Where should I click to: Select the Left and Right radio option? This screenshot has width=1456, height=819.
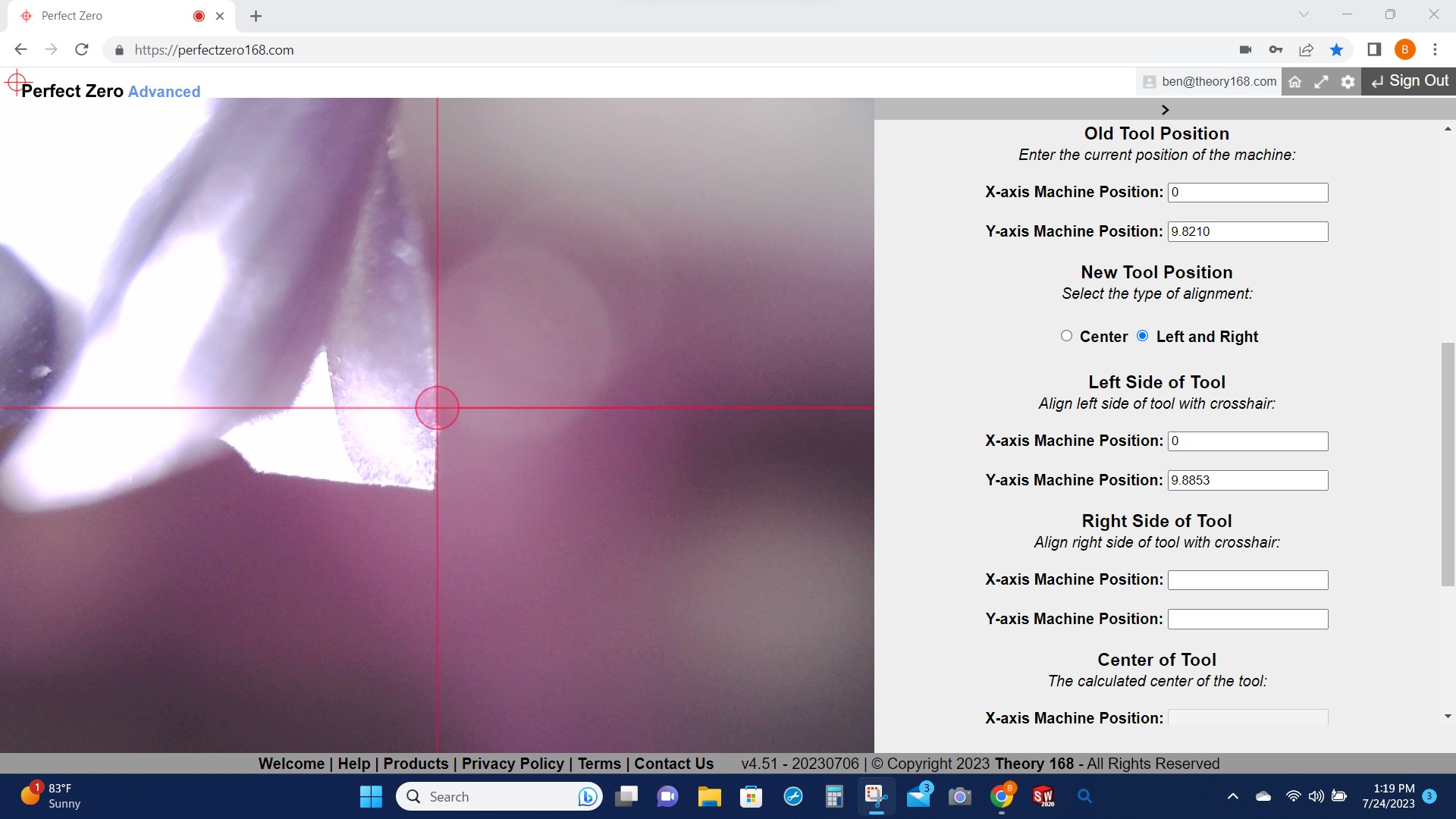click(1142, 336)
